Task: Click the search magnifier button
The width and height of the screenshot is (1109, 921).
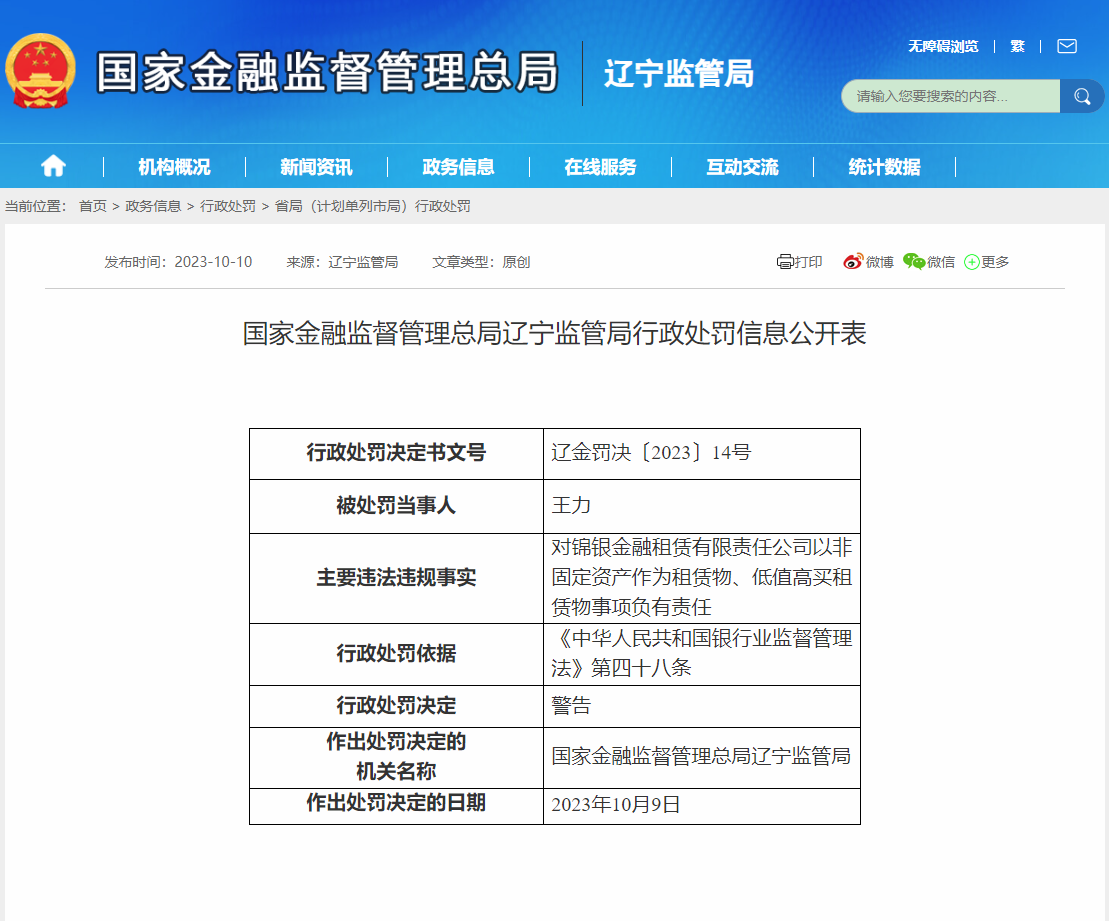Action: [x=1082, y=96]
